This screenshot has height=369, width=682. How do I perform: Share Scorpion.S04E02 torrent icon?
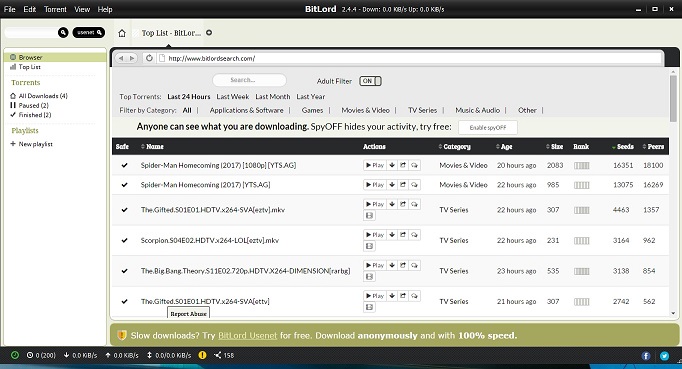click(x=403, y=235)
